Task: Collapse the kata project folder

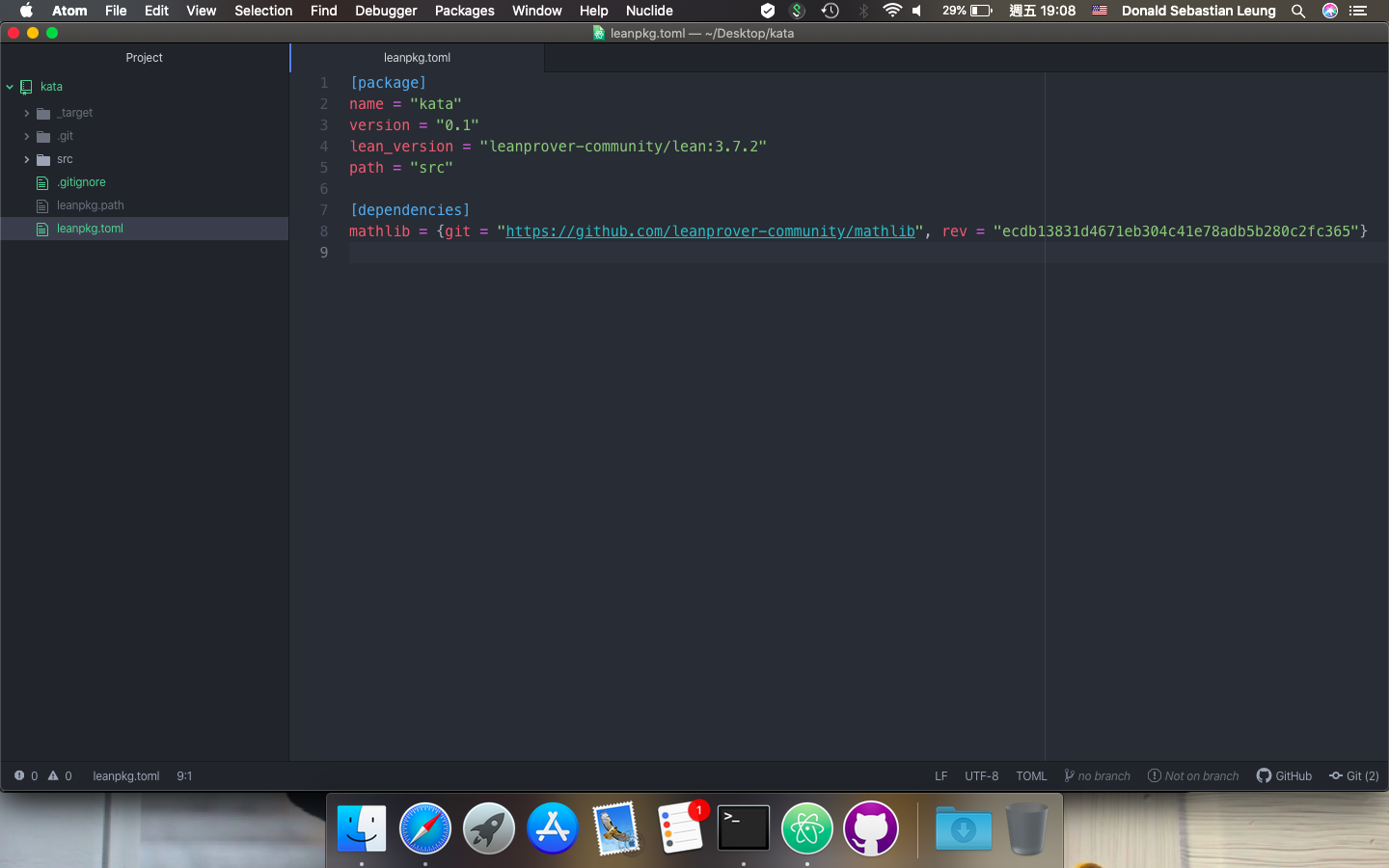Action: [x=10, y=87]
